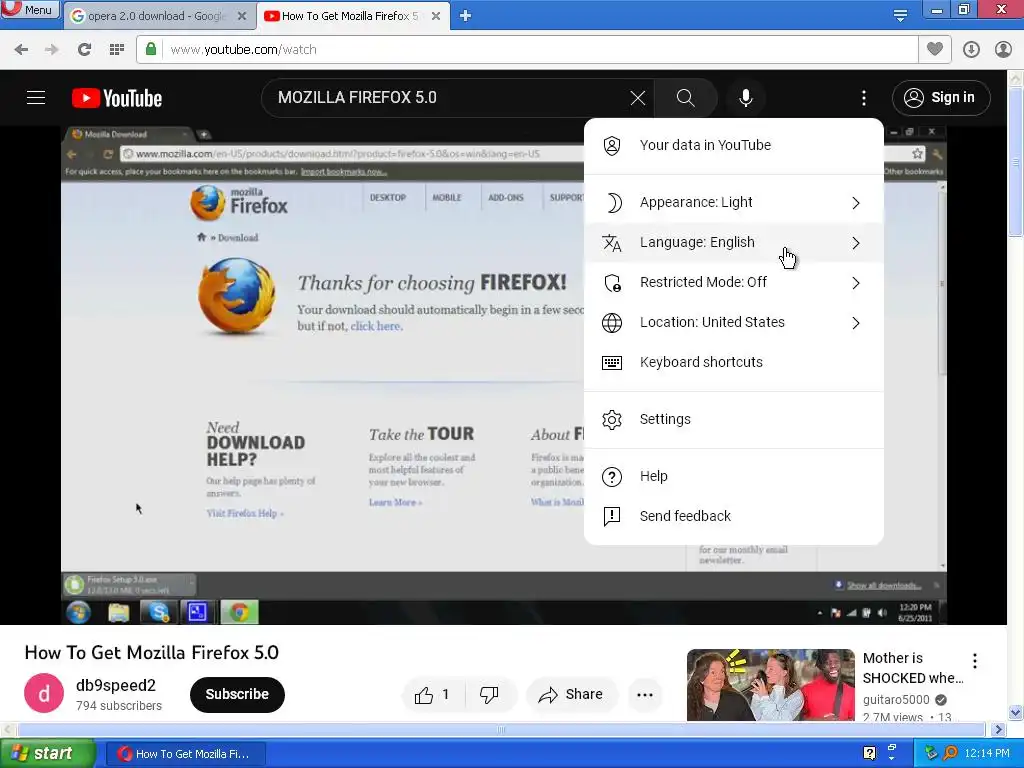1024x768 pixels.
Task: Open the Speed Dial grid icon
Action: point(117,50)
